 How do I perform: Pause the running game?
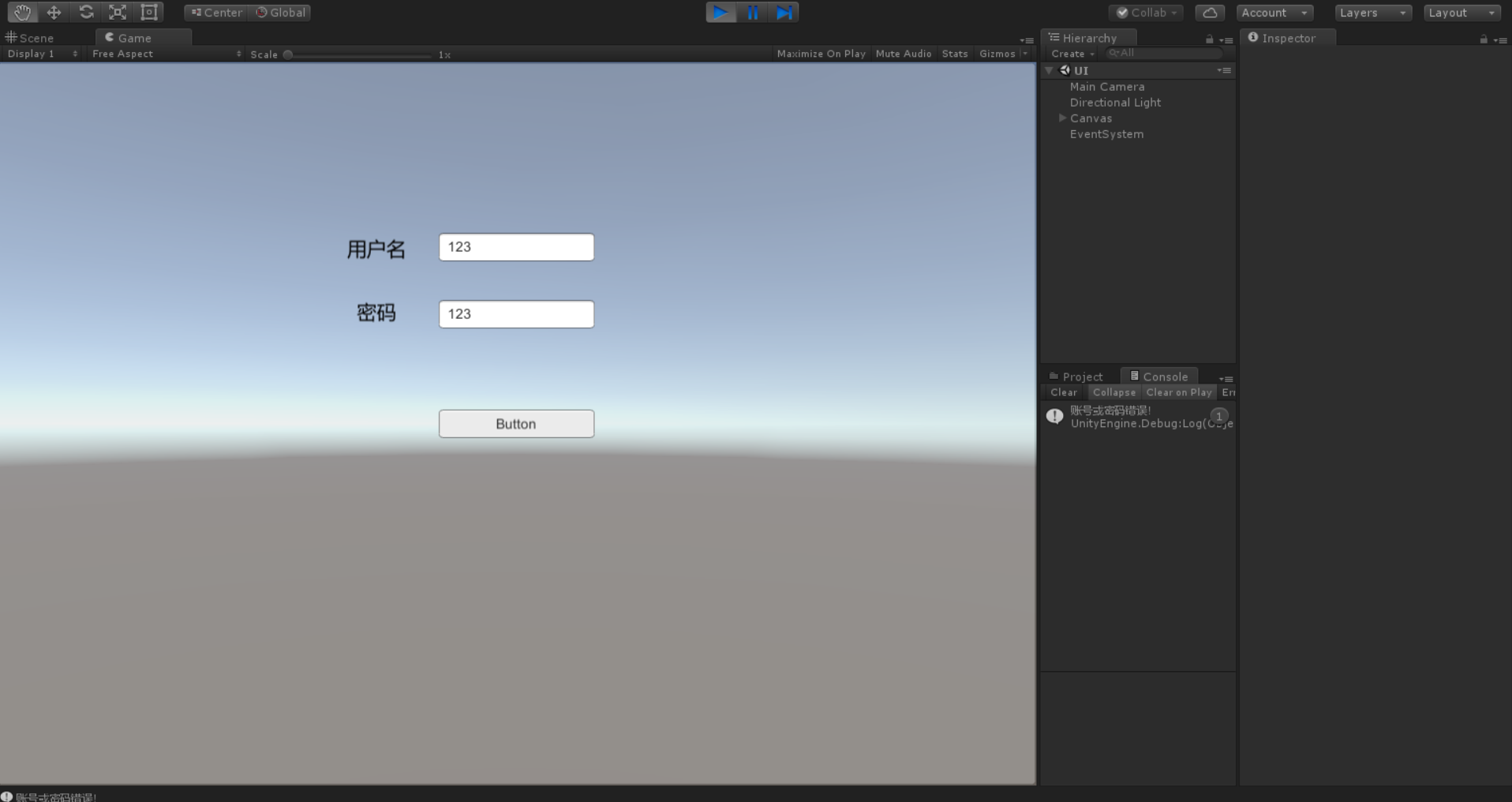click(753, 13)
